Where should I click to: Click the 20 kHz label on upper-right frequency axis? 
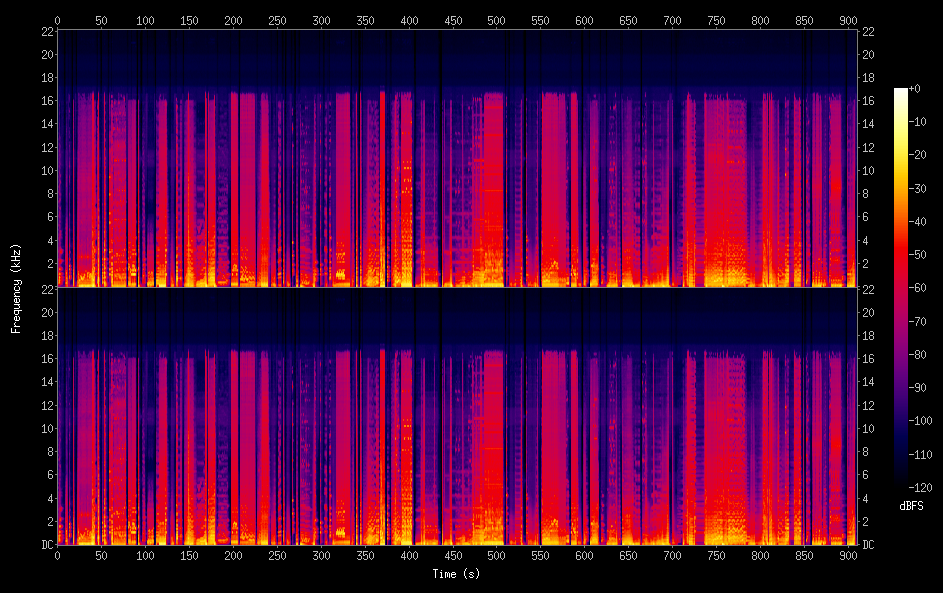869,54
